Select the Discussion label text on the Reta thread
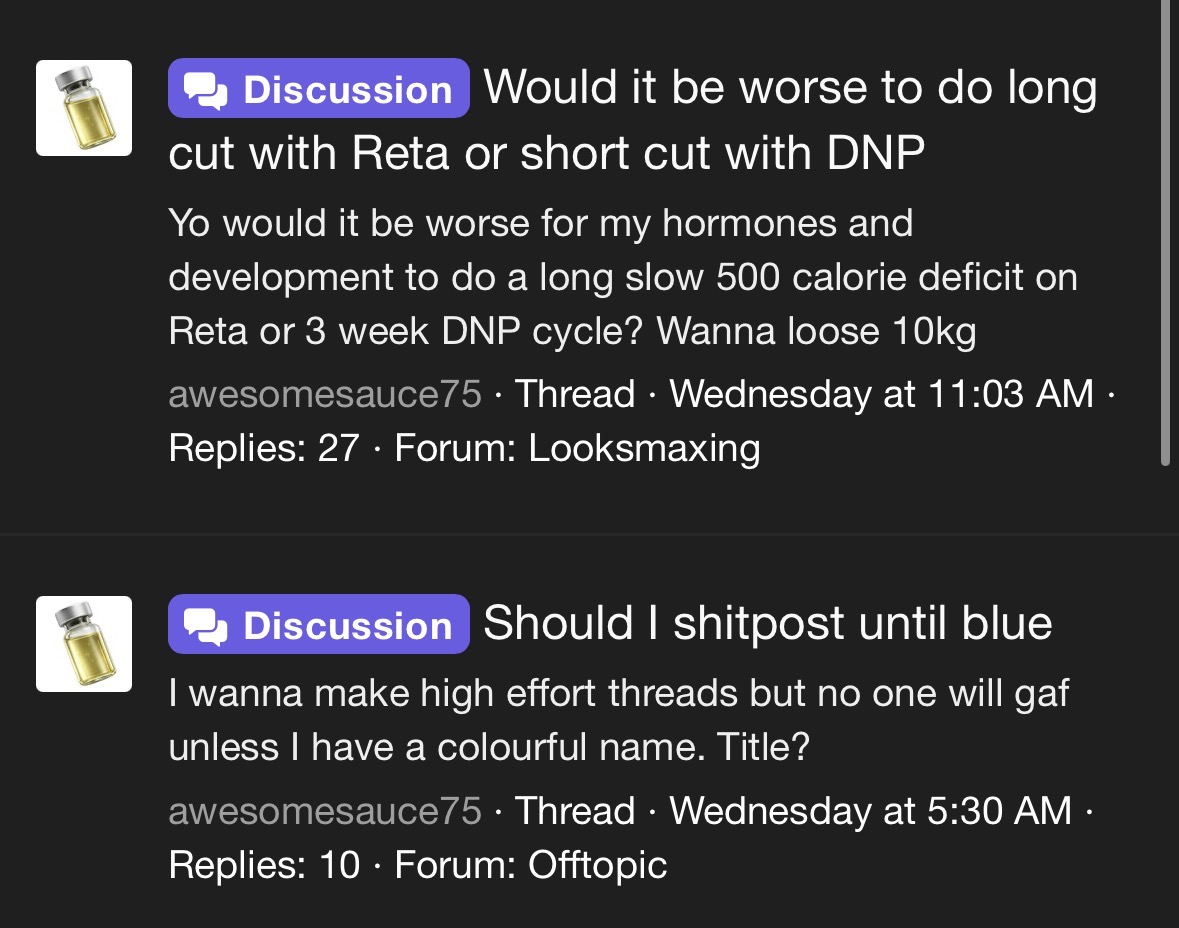The width and height of the screenshot is (1179, 928). pyautogui.click(x=347, y=90)
